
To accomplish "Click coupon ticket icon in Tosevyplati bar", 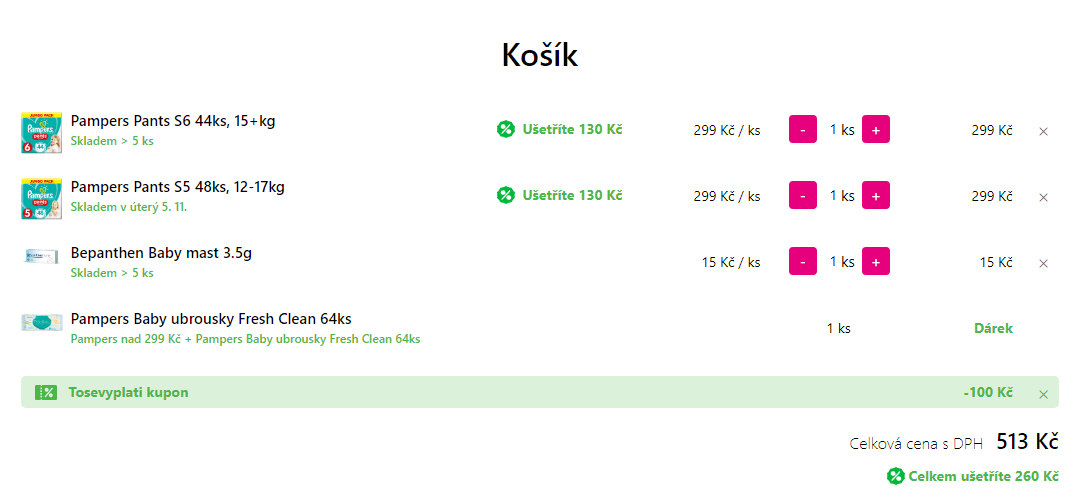I will point(46,392).
